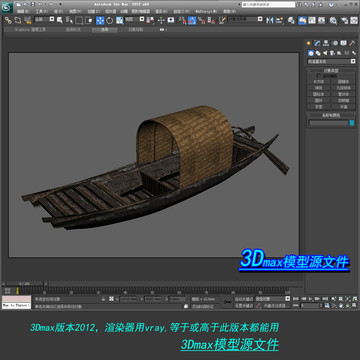Open the Rendering (渲染) menu

click(161, 11)
